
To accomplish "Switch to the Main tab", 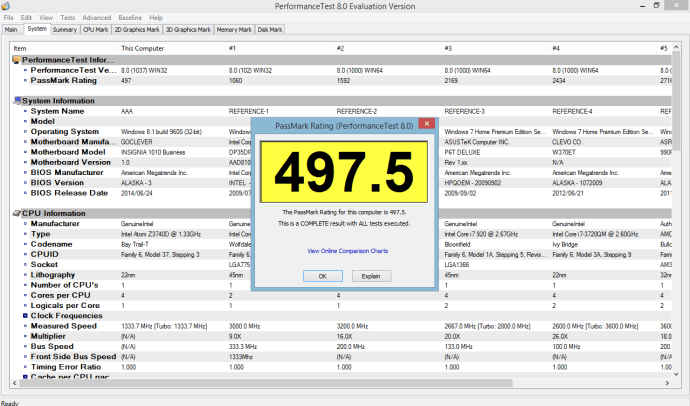I will pos(11,29).
